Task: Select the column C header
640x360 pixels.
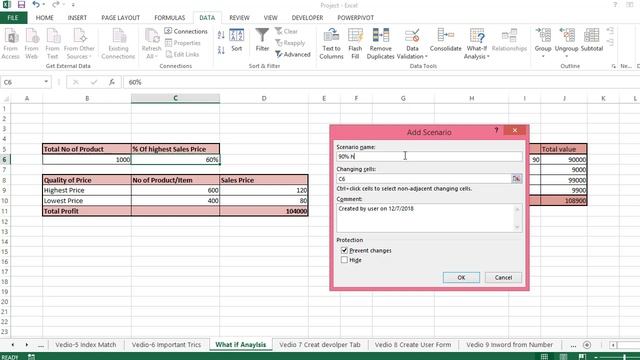Action: (175, 98)
